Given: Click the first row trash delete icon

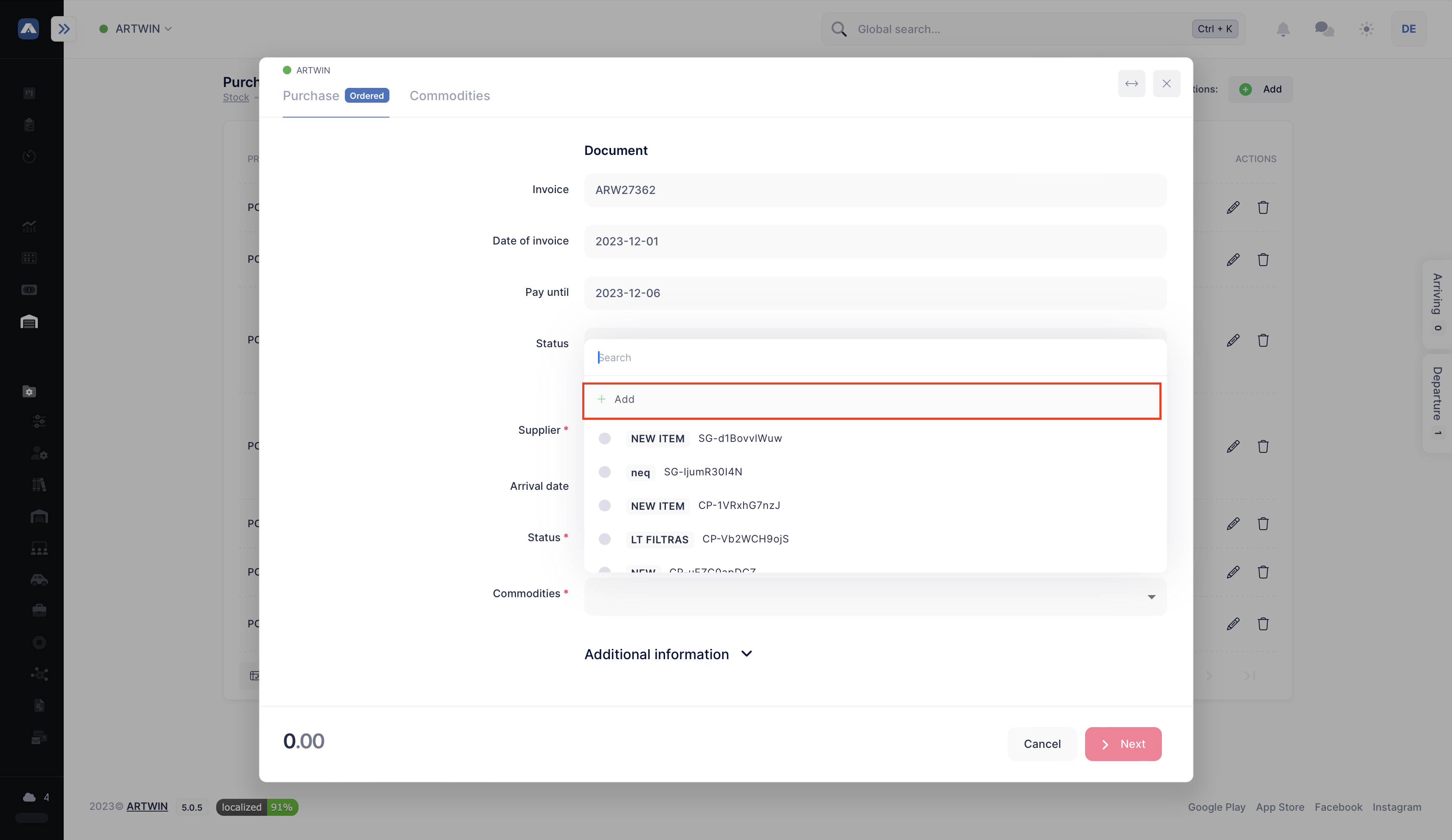Looking at the screenshot, I should [x=1263, y=207].
